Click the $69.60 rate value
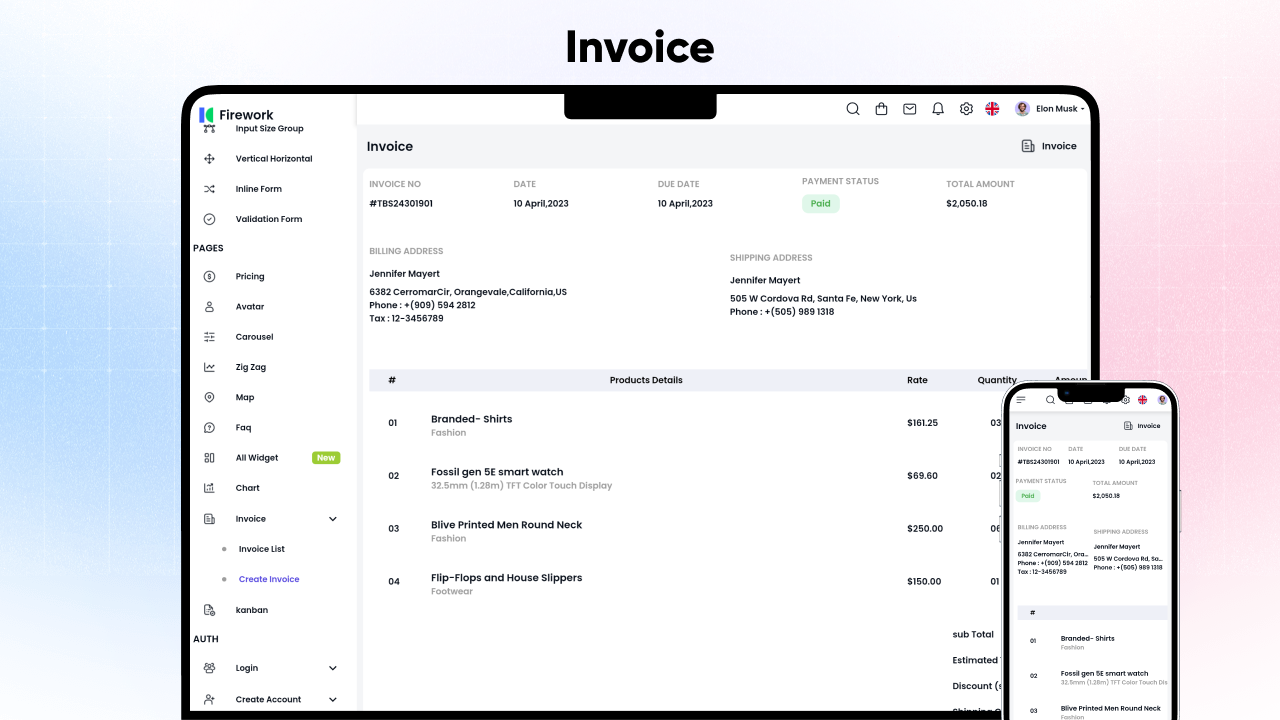The width and height of the screenshot is (1280, 720). (x=922, y=476)
